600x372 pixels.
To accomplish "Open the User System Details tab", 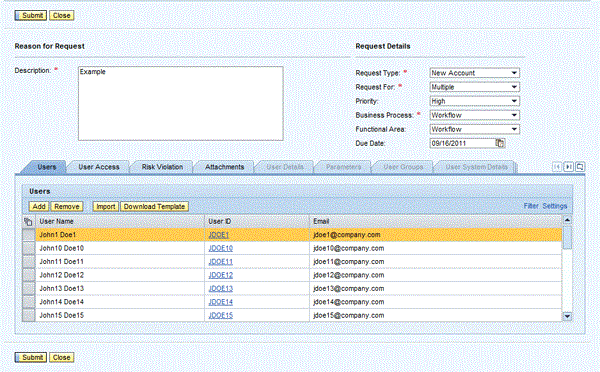I will [476, 167].
